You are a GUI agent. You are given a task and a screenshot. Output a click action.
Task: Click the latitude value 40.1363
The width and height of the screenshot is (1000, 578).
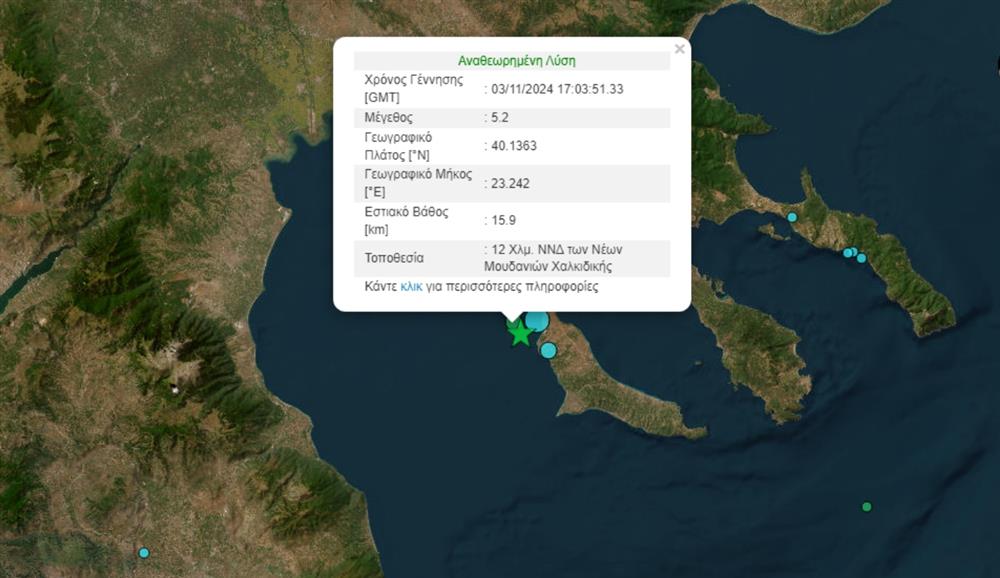pyautogui.click(x=514, y=146)
